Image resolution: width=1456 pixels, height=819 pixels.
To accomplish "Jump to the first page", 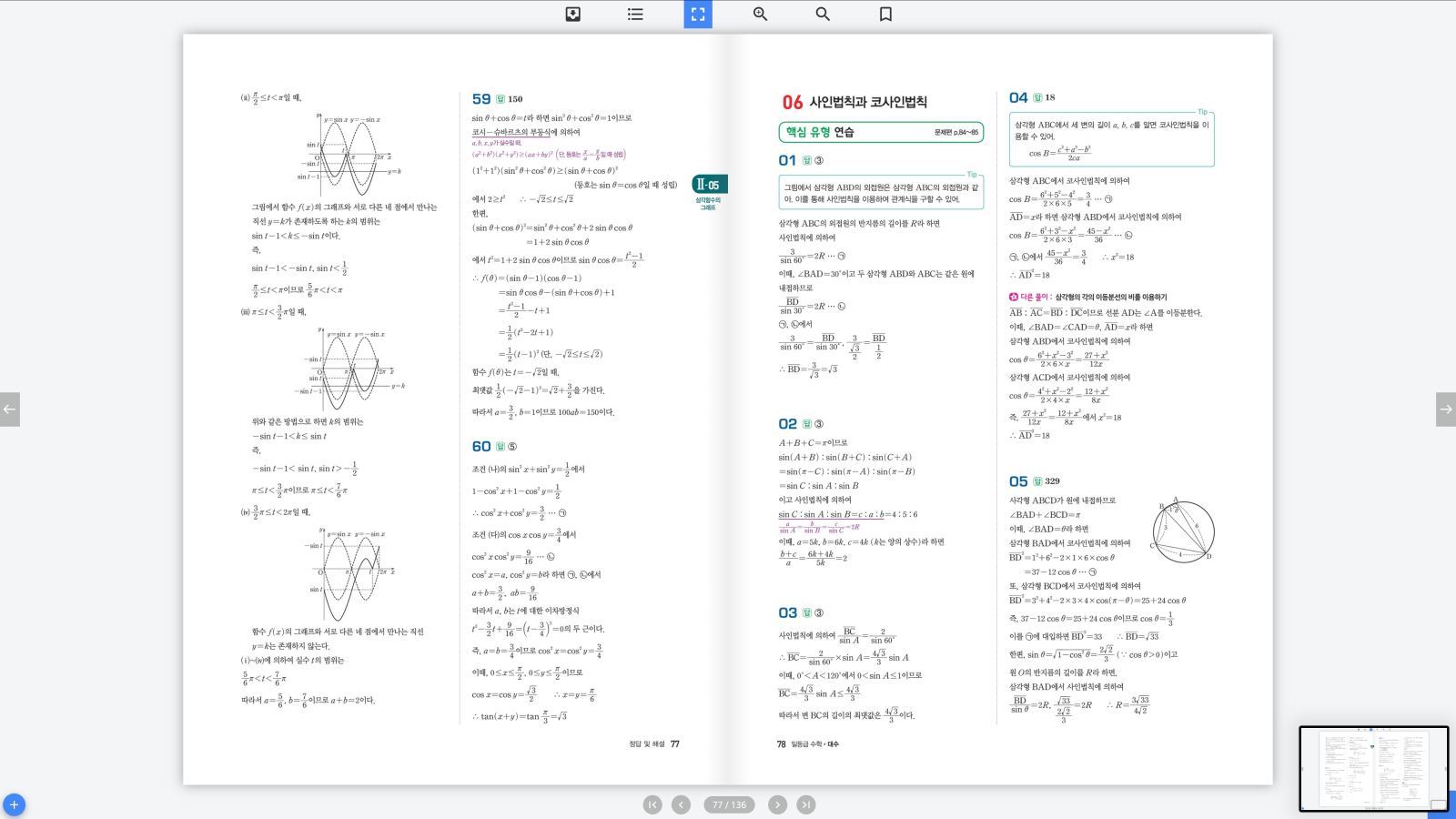I will tap(652, 804).
